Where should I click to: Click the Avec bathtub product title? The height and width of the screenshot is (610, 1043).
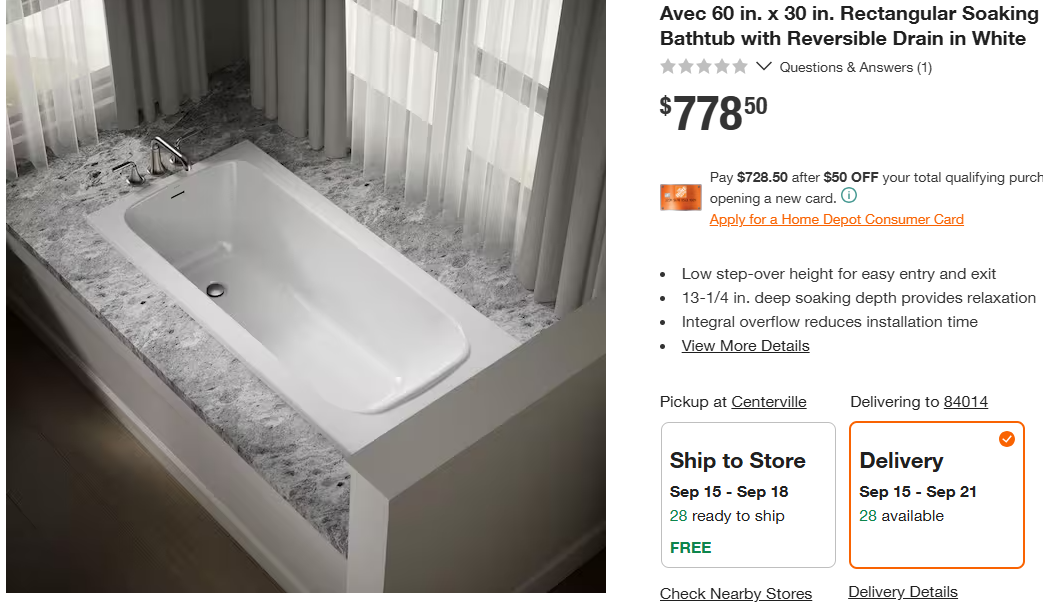coord(849,26)
